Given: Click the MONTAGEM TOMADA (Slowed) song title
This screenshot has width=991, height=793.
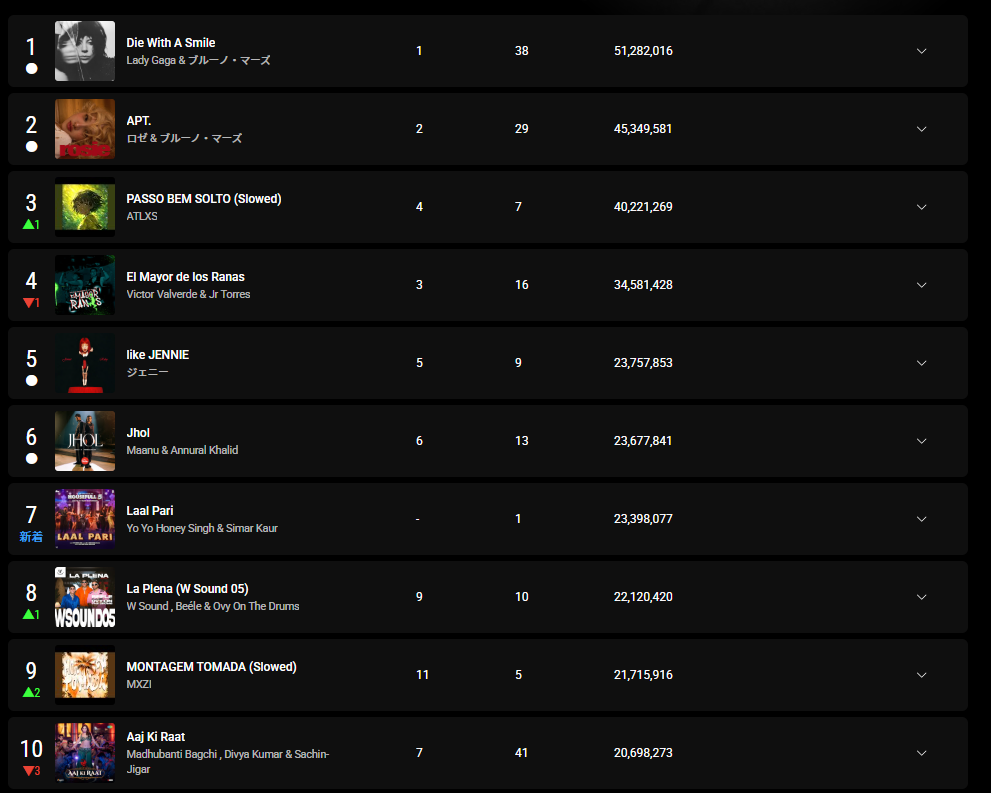Looking at the screenshot, I should [211, 667].
